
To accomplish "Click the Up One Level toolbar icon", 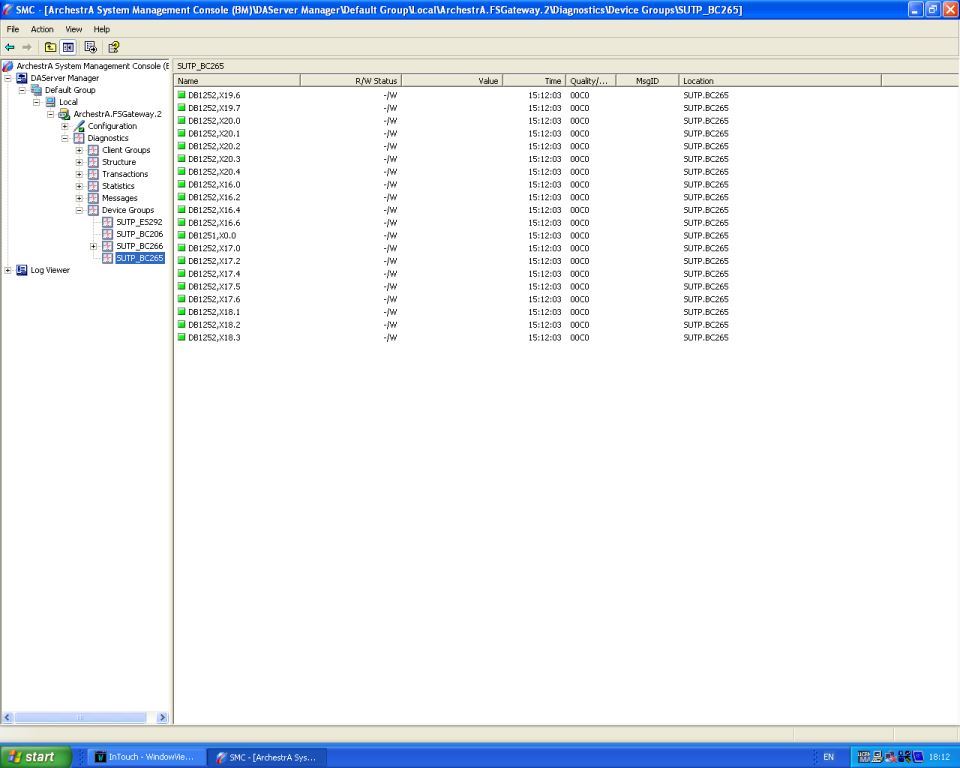I will [x=49, y=47].
